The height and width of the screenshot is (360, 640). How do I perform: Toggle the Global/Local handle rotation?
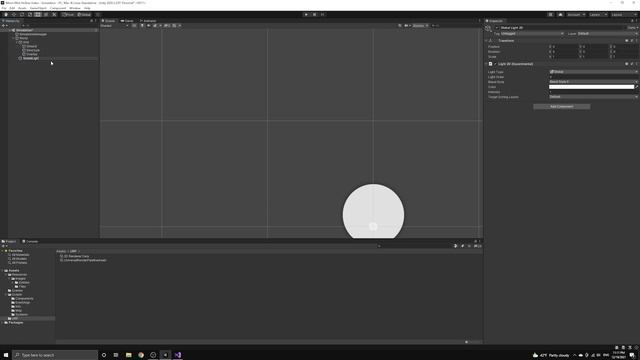click(x=84, y=15)
